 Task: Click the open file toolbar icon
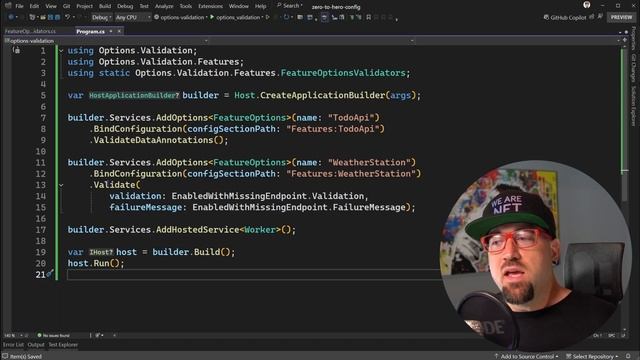42,18
